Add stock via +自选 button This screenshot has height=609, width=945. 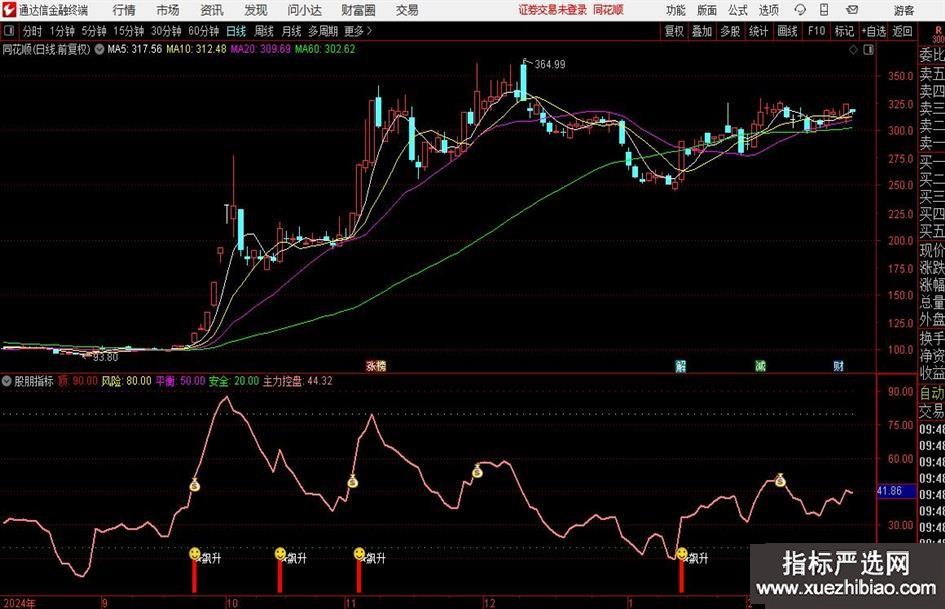[874, 31]
